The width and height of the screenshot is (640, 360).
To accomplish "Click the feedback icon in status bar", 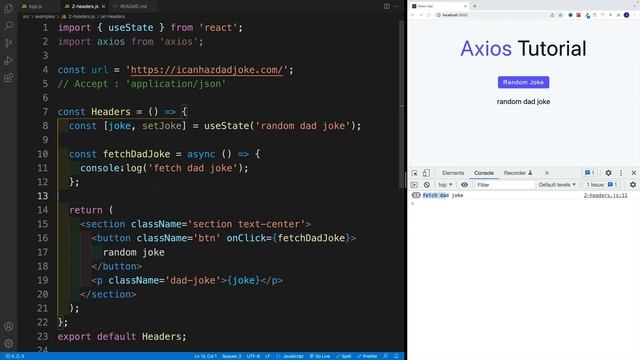I will coord(386,356).
